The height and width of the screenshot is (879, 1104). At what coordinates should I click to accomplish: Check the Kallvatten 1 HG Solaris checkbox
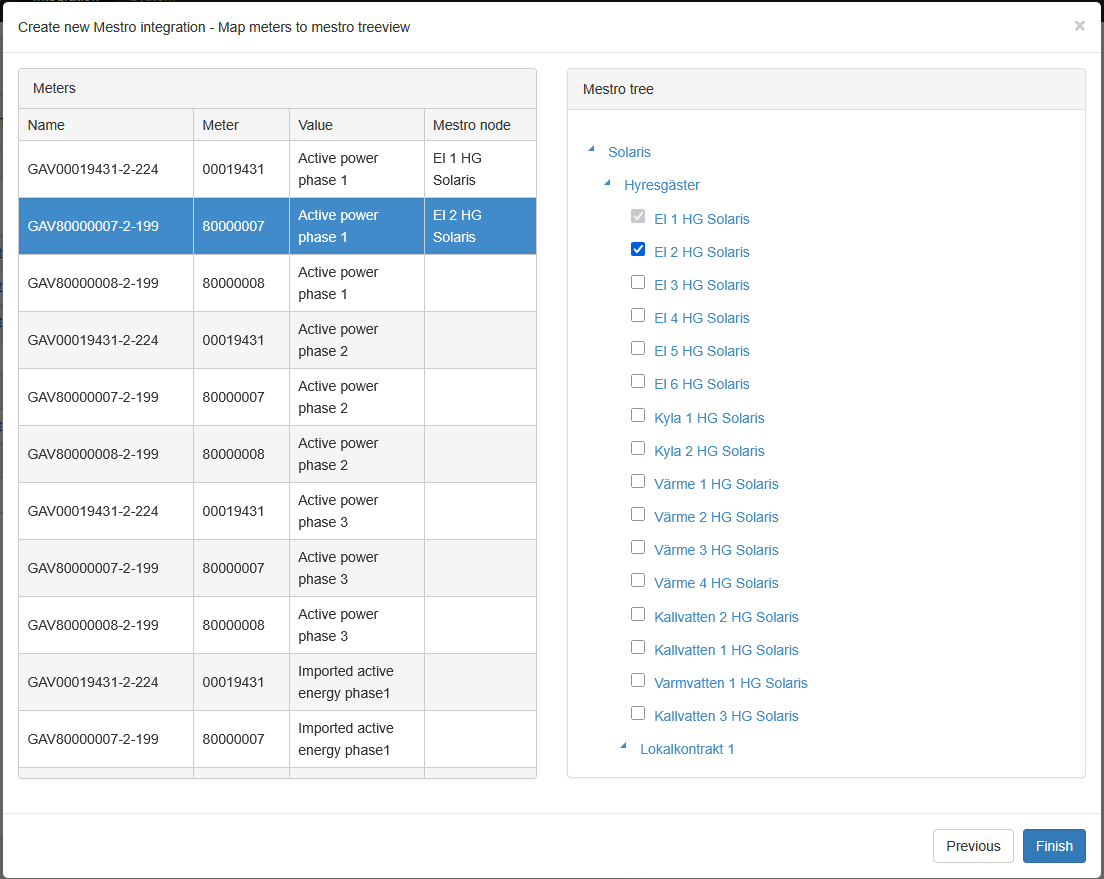click(x=638, y=648)
